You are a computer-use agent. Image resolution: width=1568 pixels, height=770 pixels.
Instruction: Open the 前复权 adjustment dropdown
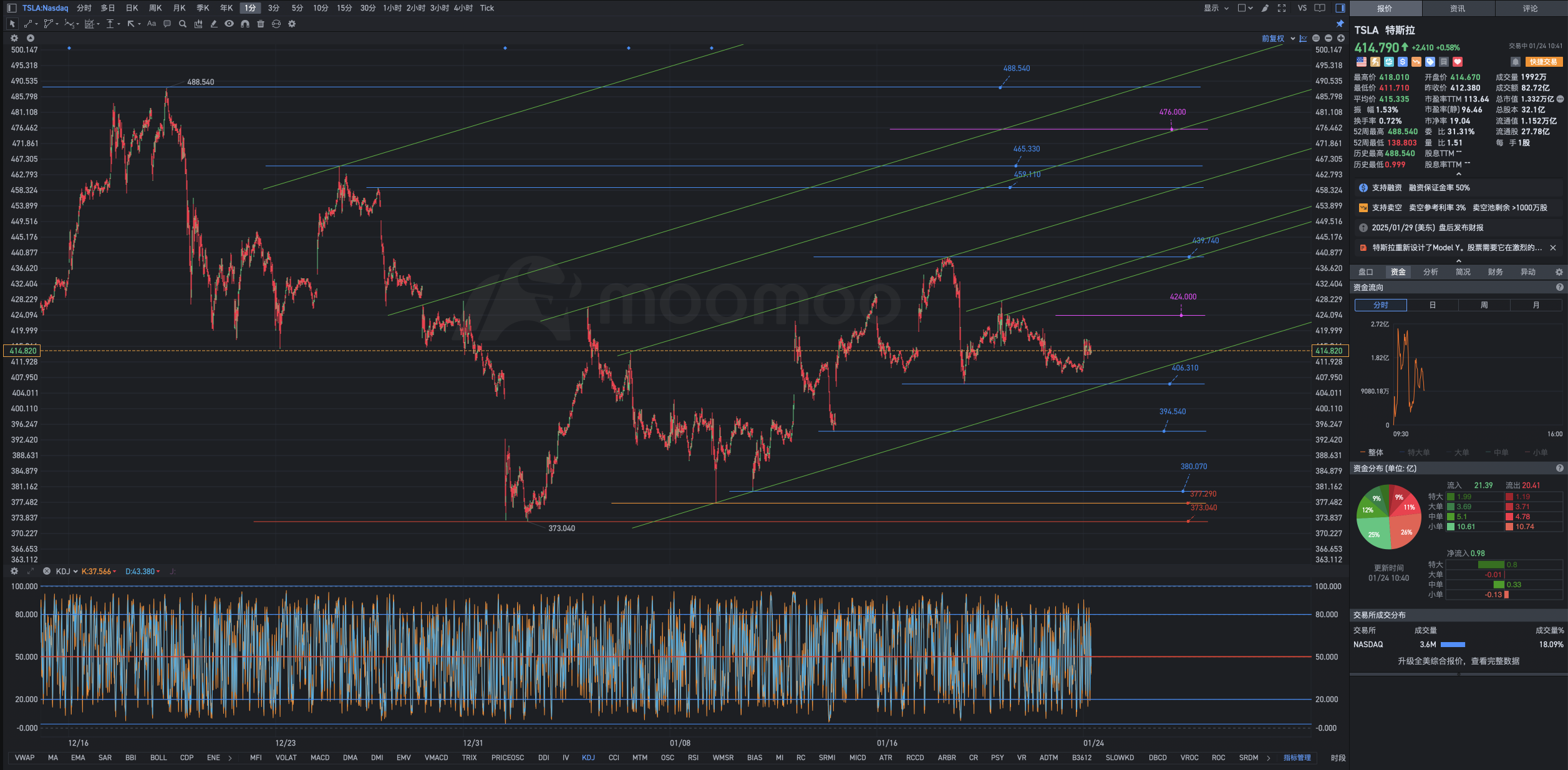point(1278,39)
